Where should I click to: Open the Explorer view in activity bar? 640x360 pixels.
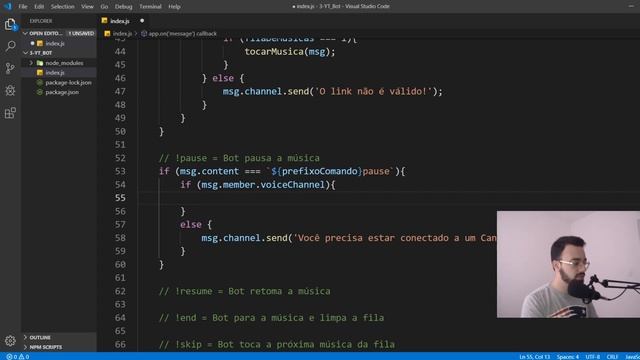10,24
